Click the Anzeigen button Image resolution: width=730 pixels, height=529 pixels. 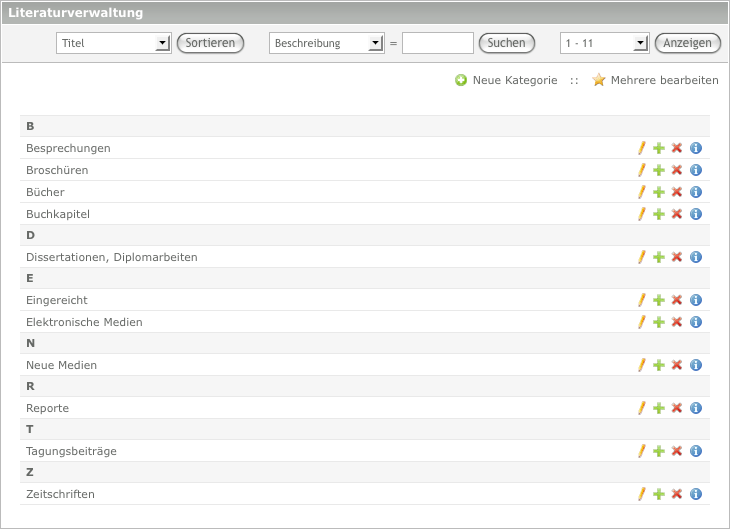coord(687,43)
